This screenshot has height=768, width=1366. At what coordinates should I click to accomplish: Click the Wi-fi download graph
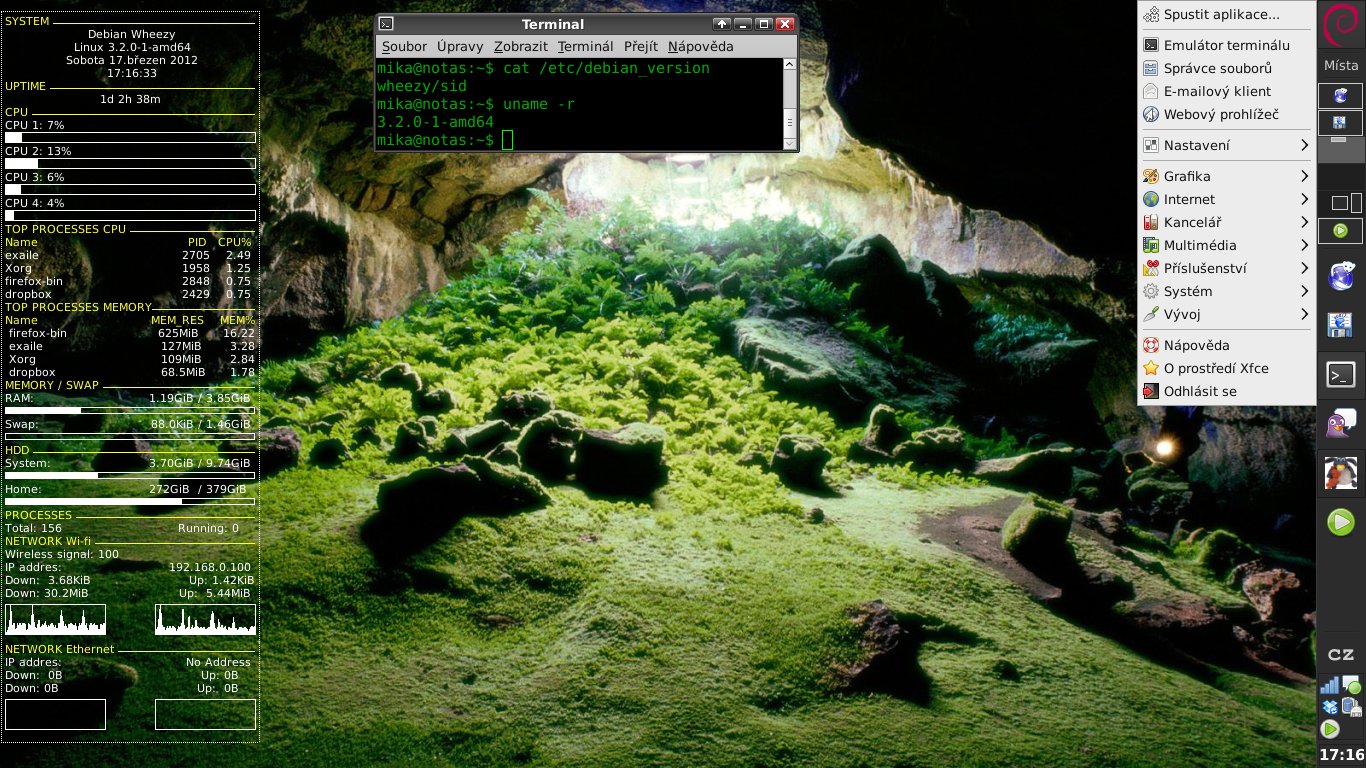click(x=55, y=619)
